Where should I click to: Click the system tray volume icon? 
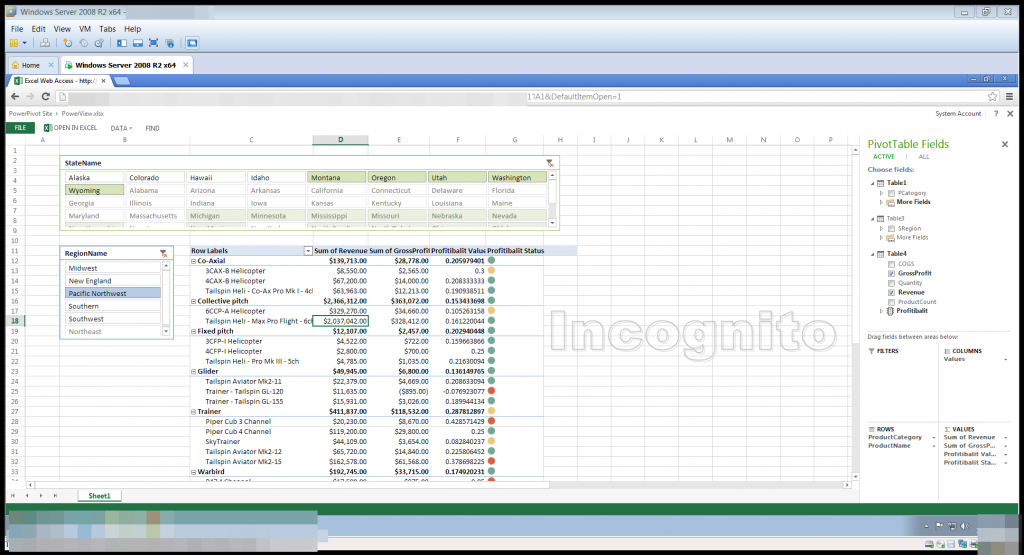click(x=965, y=526)
